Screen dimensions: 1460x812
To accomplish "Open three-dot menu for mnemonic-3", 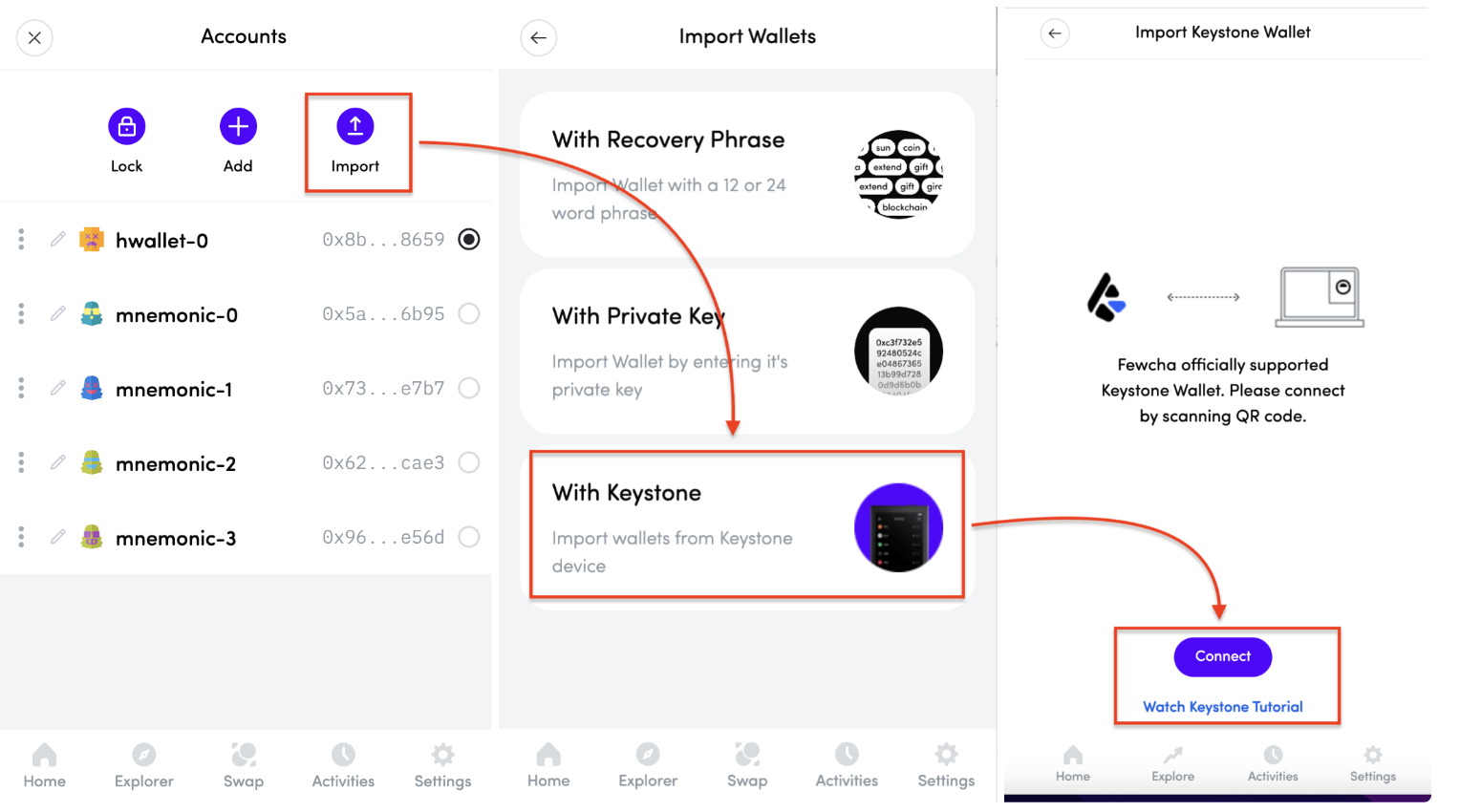I will click(21, 537).
